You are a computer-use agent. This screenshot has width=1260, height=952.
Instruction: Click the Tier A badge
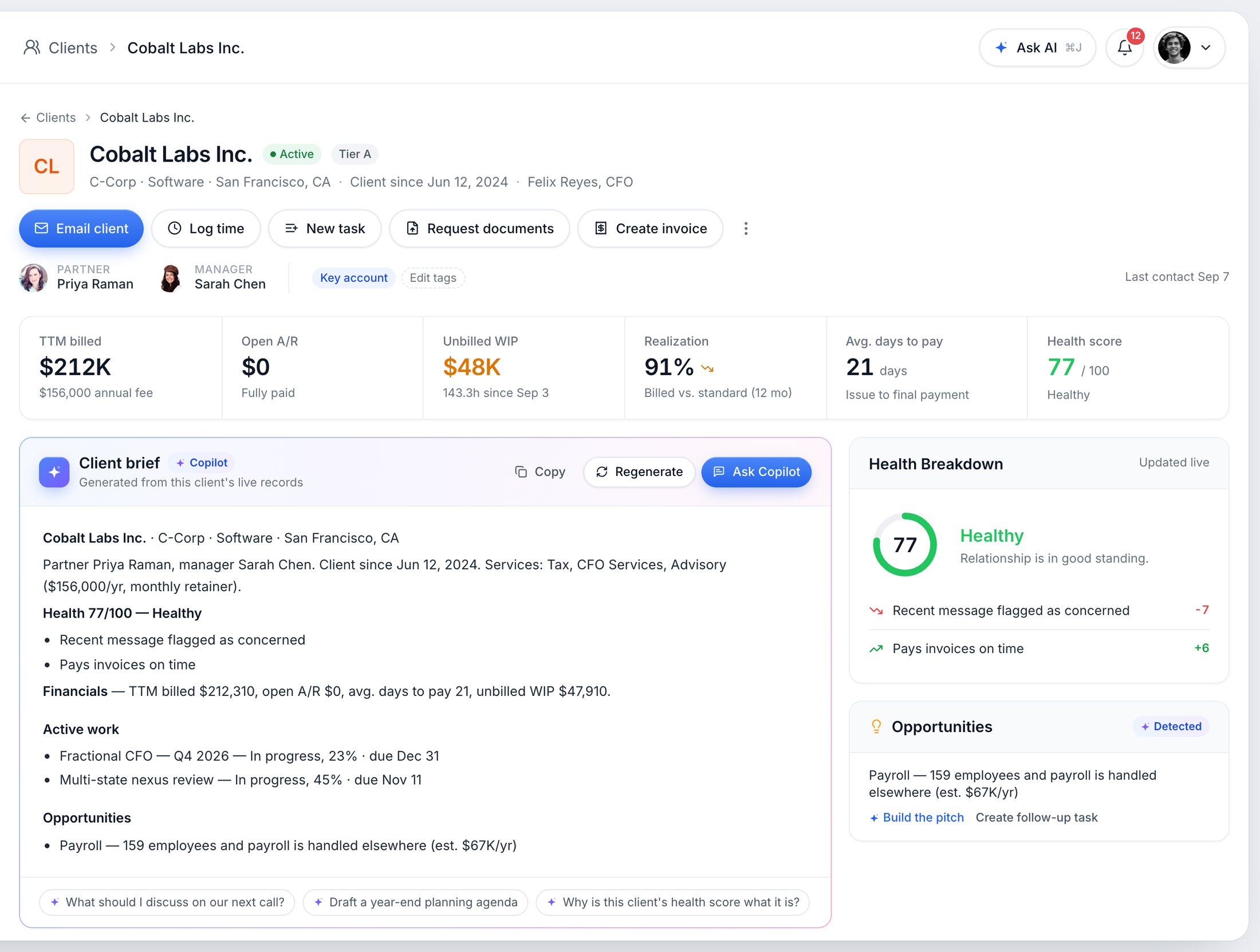pos(355,154)
